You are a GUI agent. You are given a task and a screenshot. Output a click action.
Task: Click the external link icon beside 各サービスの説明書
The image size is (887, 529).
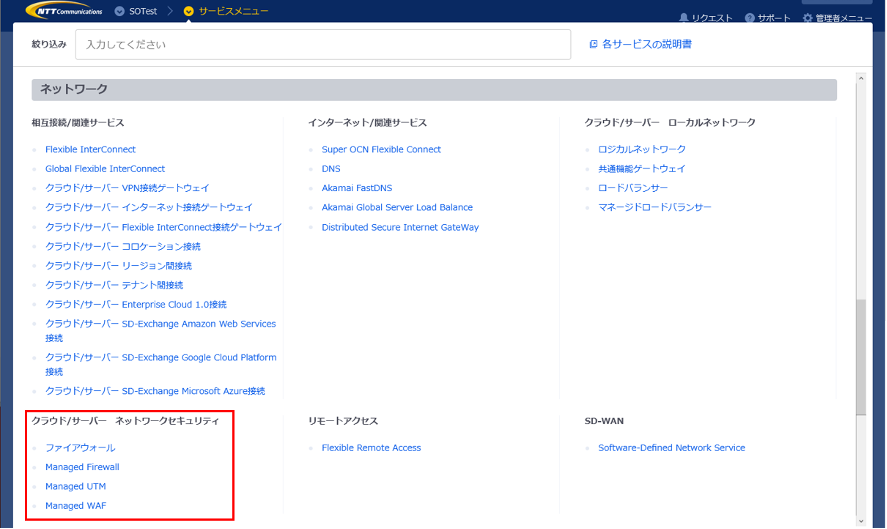[x=593, y=44]
